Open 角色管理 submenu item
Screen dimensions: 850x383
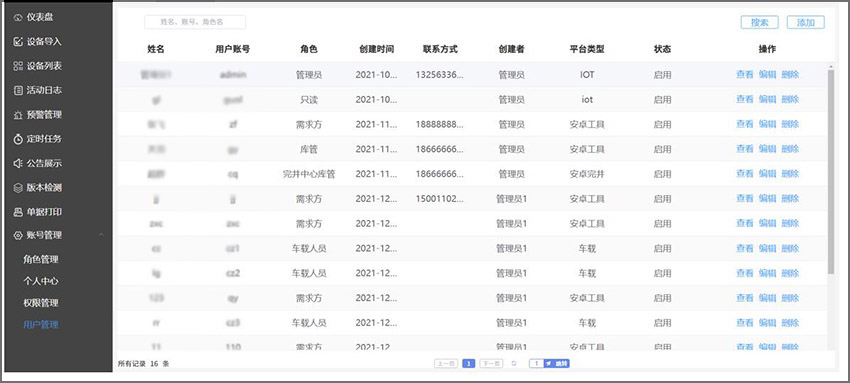41,259
